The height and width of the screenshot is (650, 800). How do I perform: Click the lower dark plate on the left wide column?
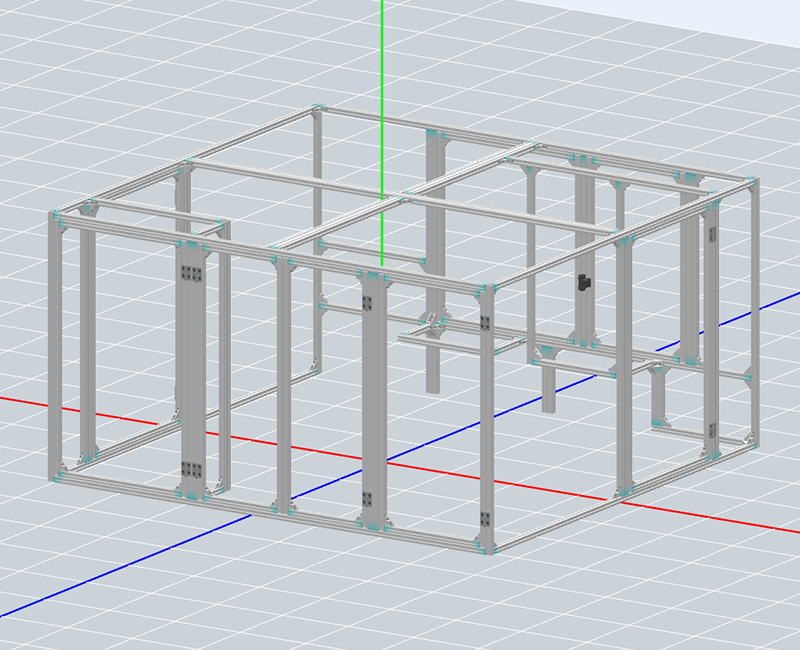coord(190,471)
